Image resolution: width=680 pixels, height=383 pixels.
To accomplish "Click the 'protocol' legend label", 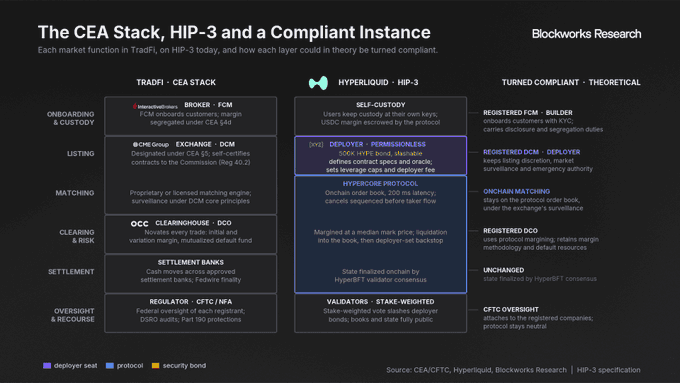I will pos(130,366).
